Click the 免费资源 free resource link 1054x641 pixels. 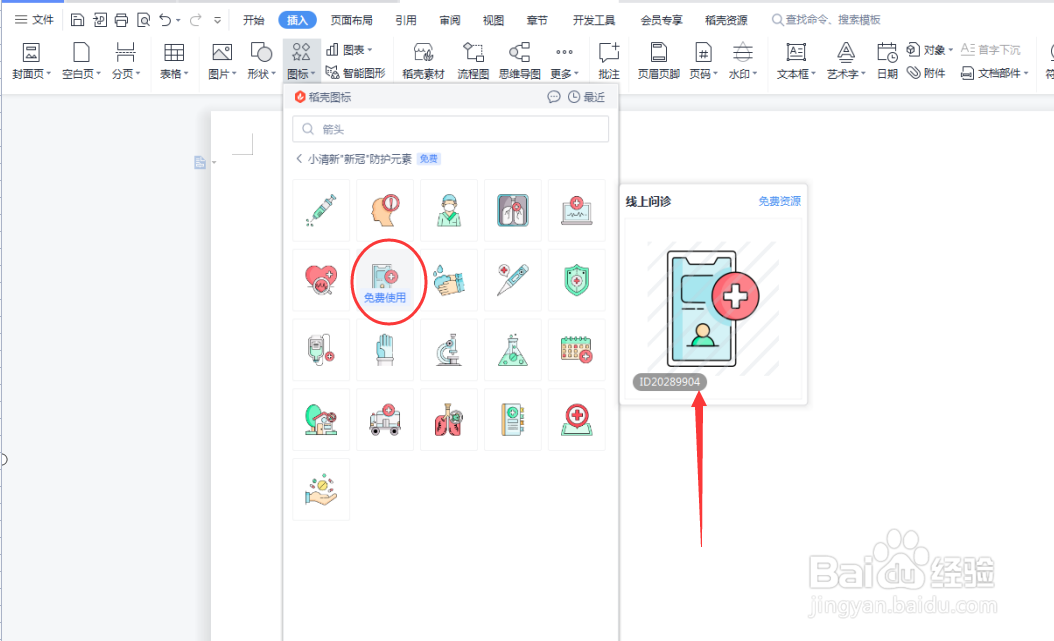[779, 200]
